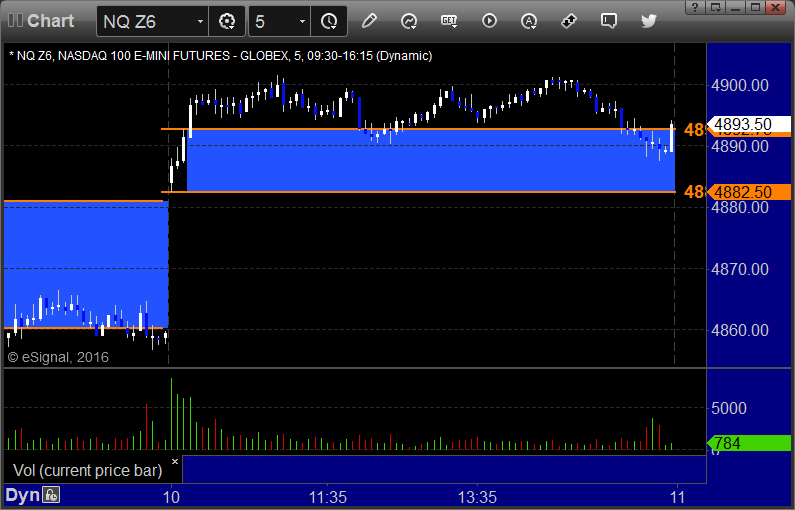Click the 4890.00 price axis label
The image size is (795, 510).
point(740,147)
